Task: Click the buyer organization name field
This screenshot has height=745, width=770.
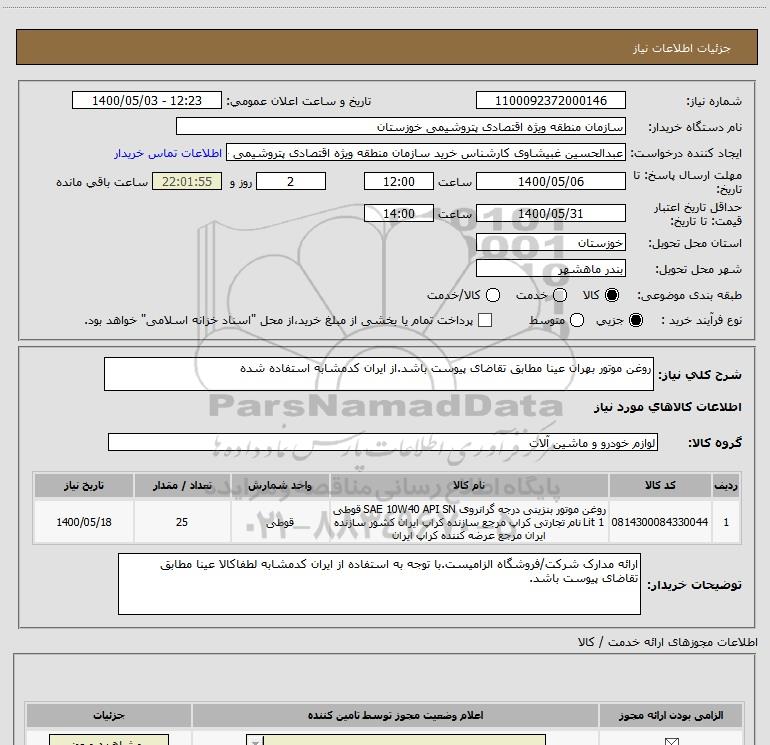Action: click(401, 126)
